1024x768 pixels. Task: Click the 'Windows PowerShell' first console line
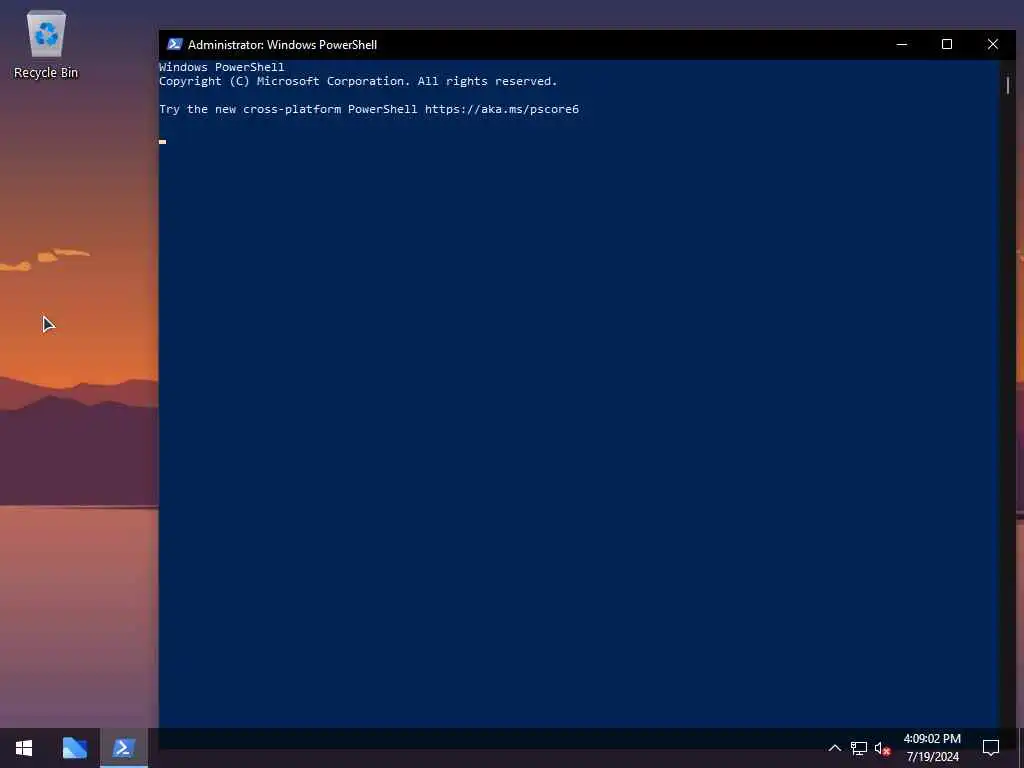[x=222, y=67]
